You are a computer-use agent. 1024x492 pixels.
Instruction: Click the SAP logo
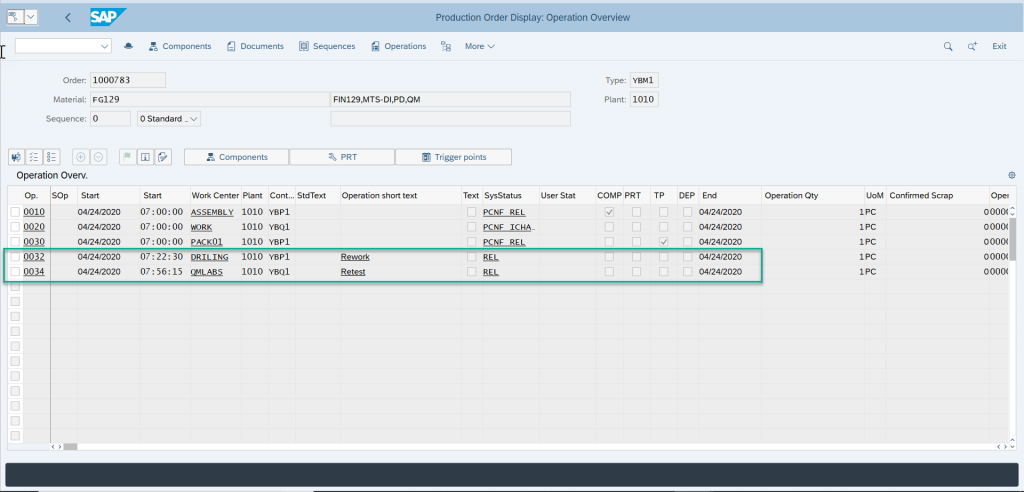(108, 18)
